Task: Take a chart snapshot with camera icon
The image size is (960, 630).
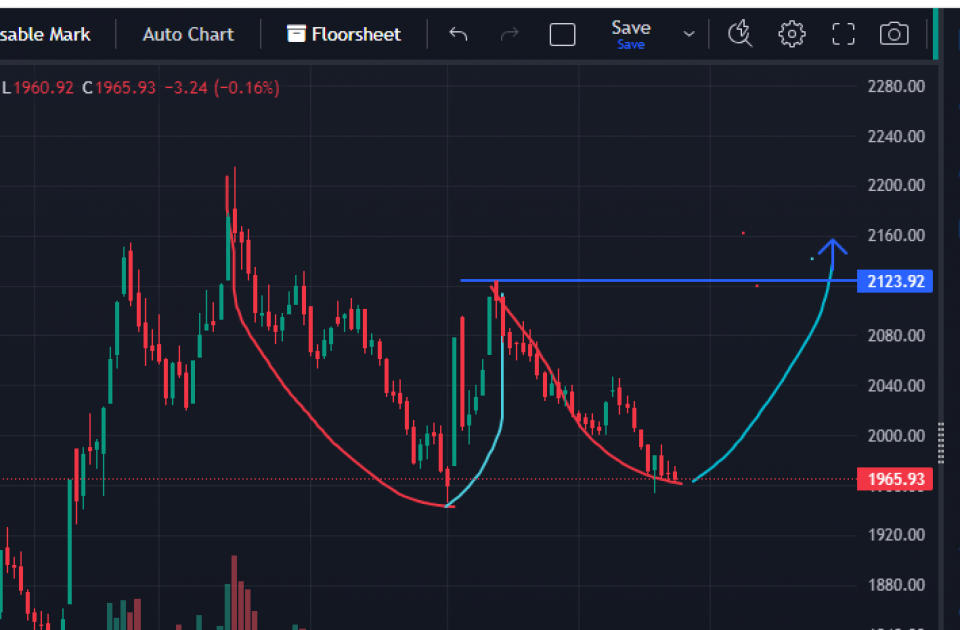Action: 894,34
